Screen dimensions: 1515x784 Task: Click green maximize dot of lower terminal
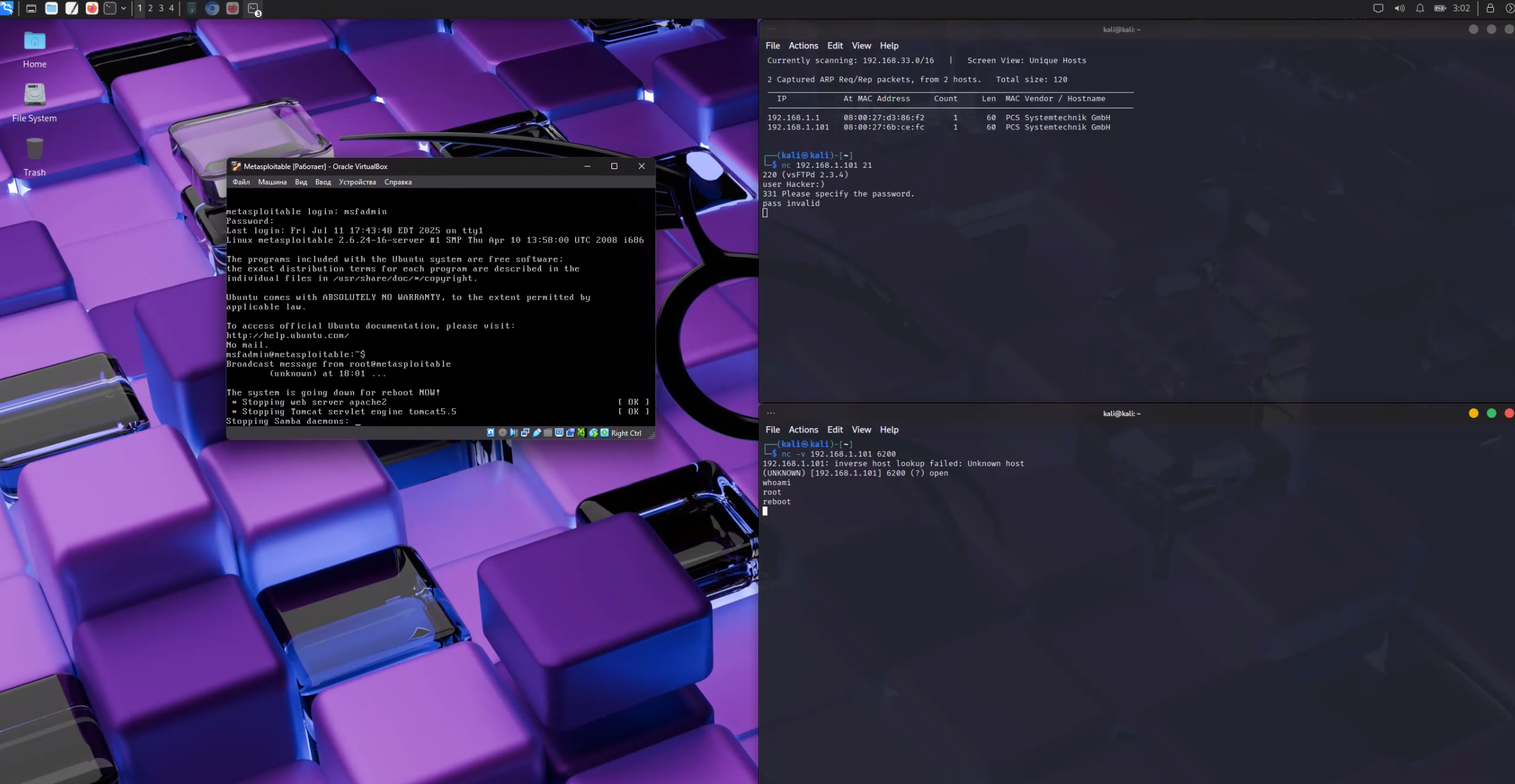pyautogui.click(x=1491, y=413)
